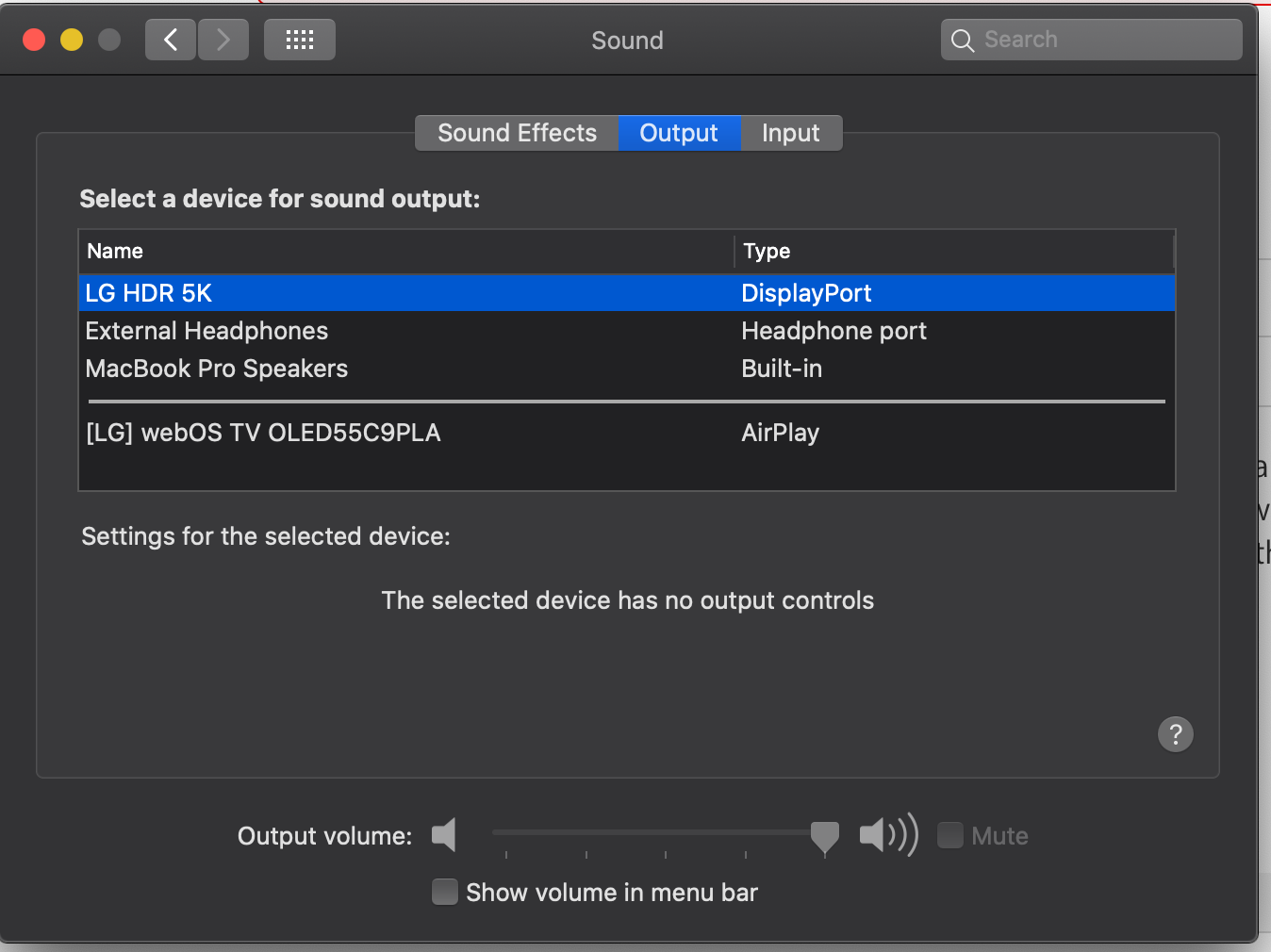1271x952 pixels.
Task: Click the Output volume slider knob
Action: (x=824, y=835)
